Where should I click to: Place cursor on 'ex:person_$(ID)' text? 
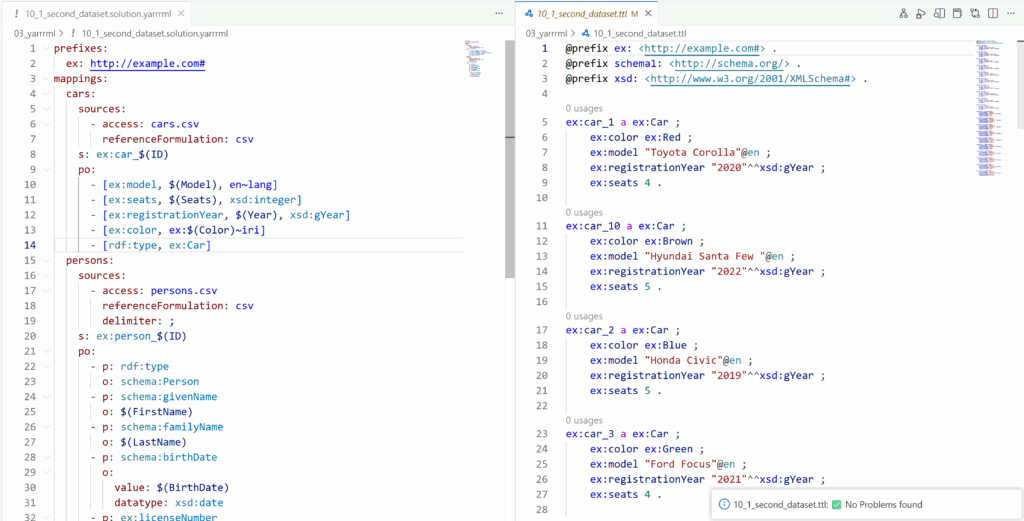tap(142, 336)
